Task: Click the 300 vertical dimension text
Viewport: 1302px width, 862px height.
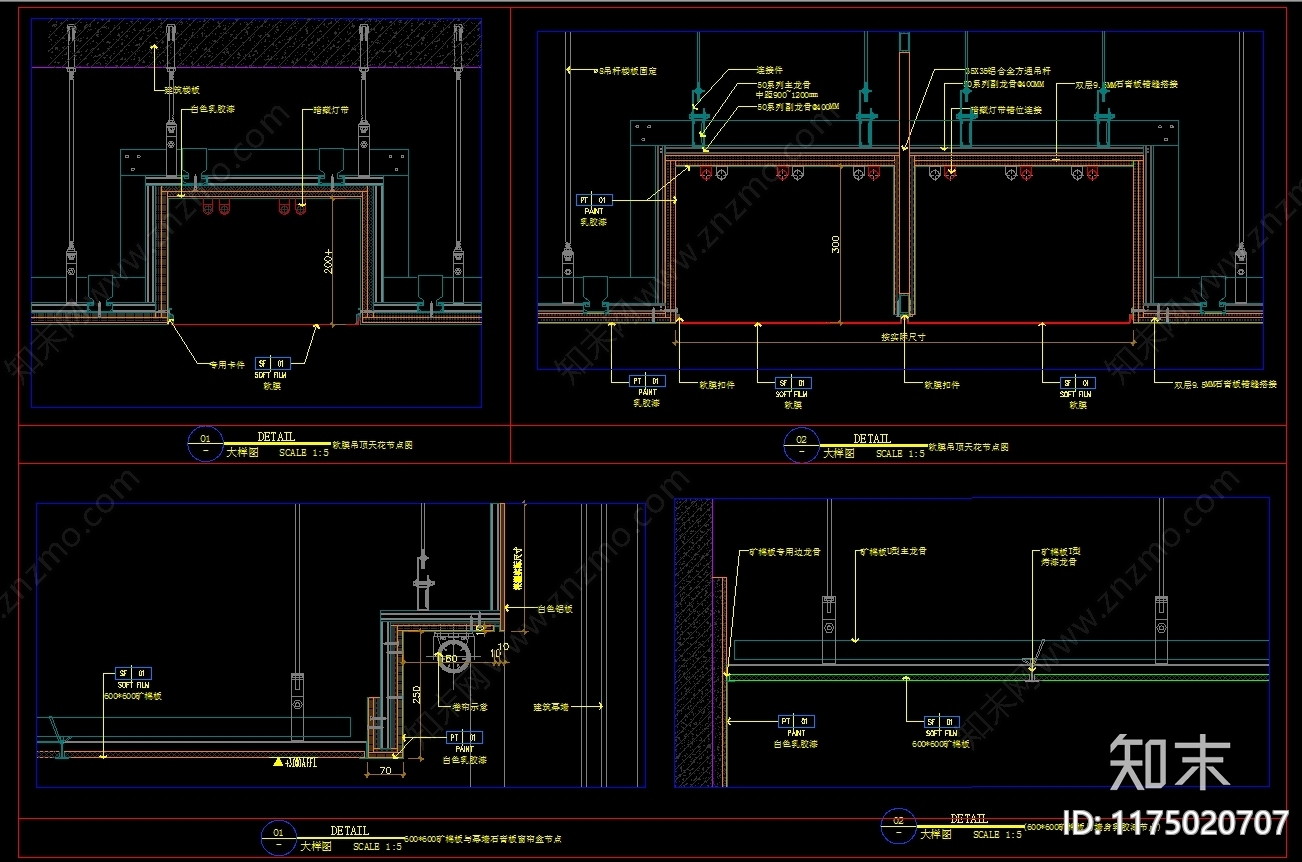Action: click(x=835, y=244)
